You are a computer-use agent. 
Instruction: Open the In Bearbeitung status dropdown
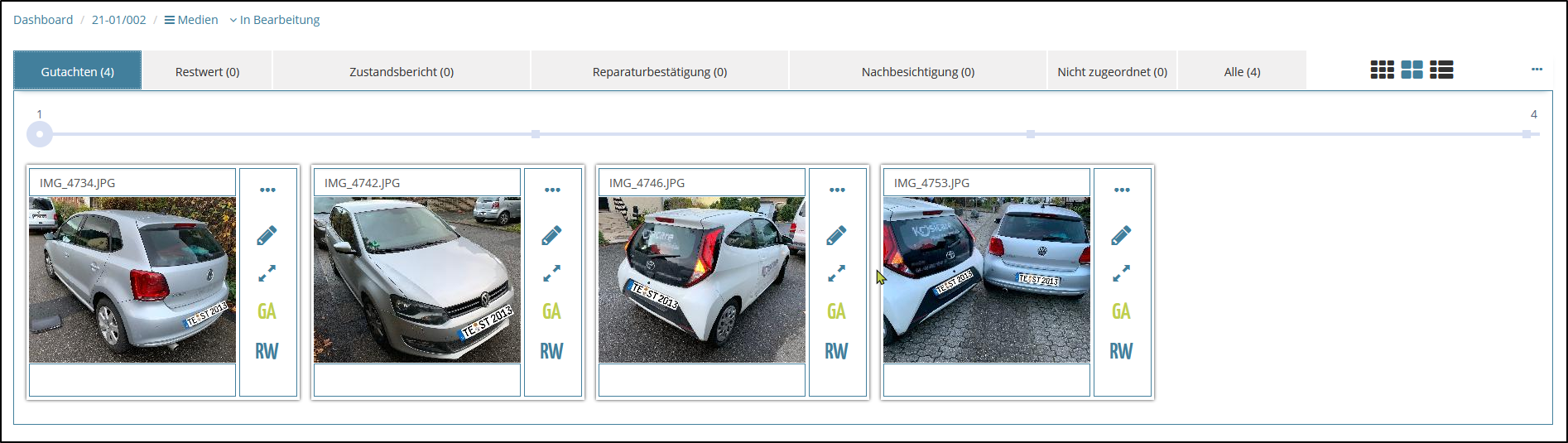pos(275,20)
